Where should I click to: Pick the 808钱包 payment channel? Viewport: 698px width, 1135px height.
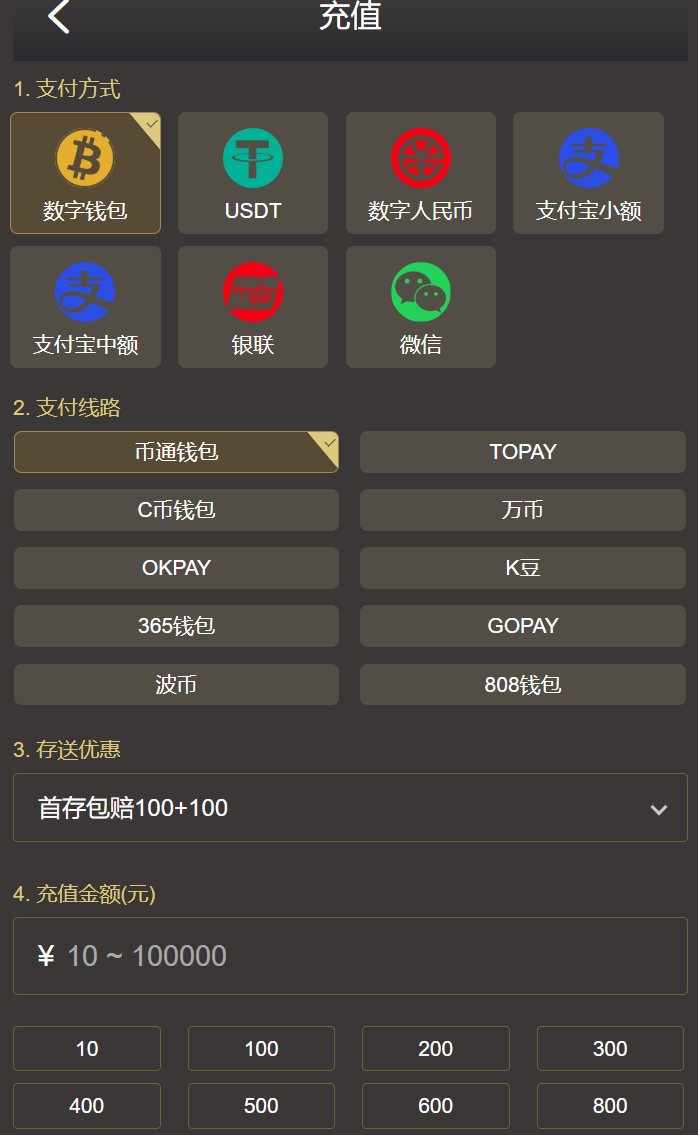tap(522, 685)
